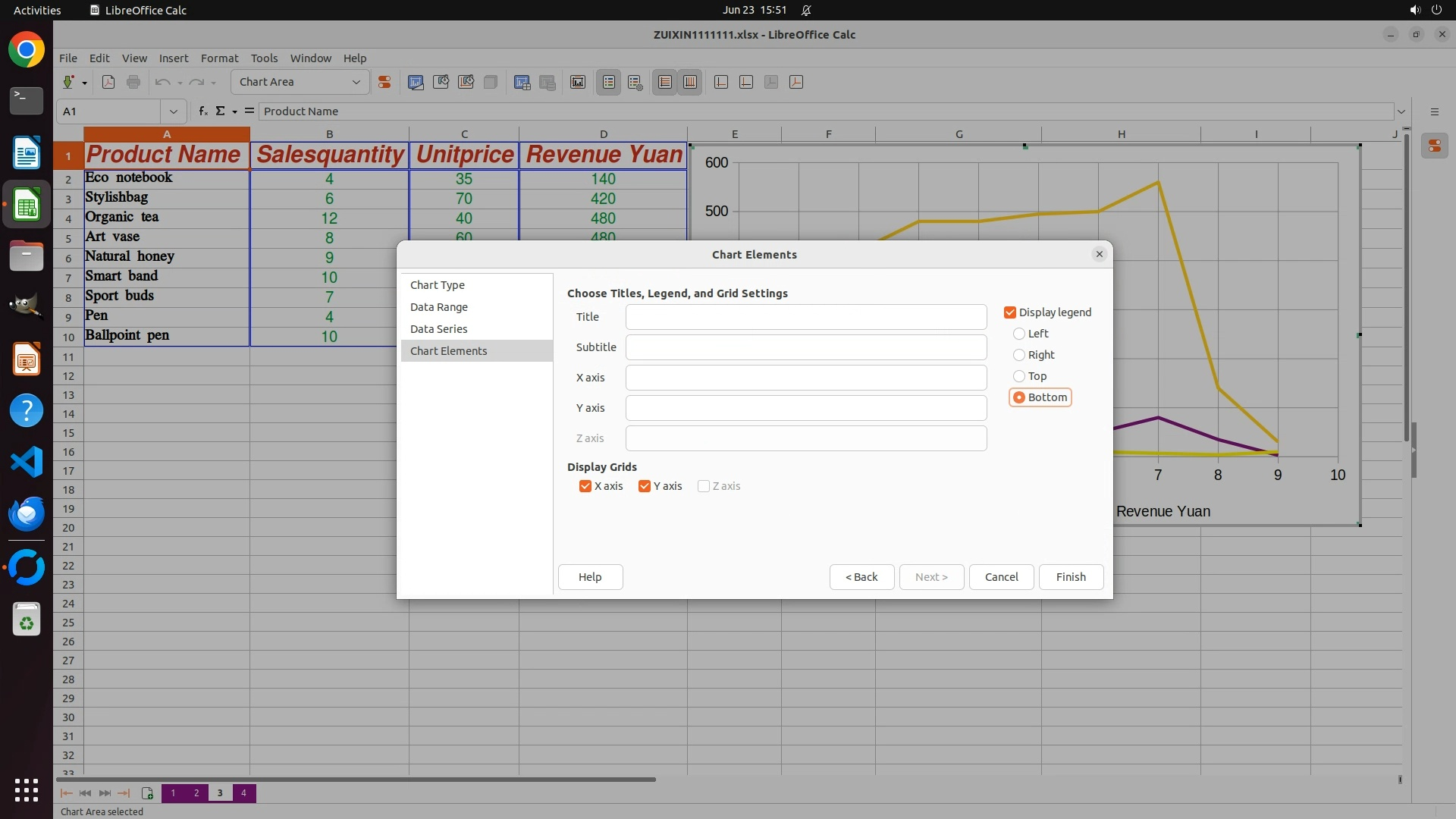Uncheck the Display legend checkbox

(x=1010, y=312)
